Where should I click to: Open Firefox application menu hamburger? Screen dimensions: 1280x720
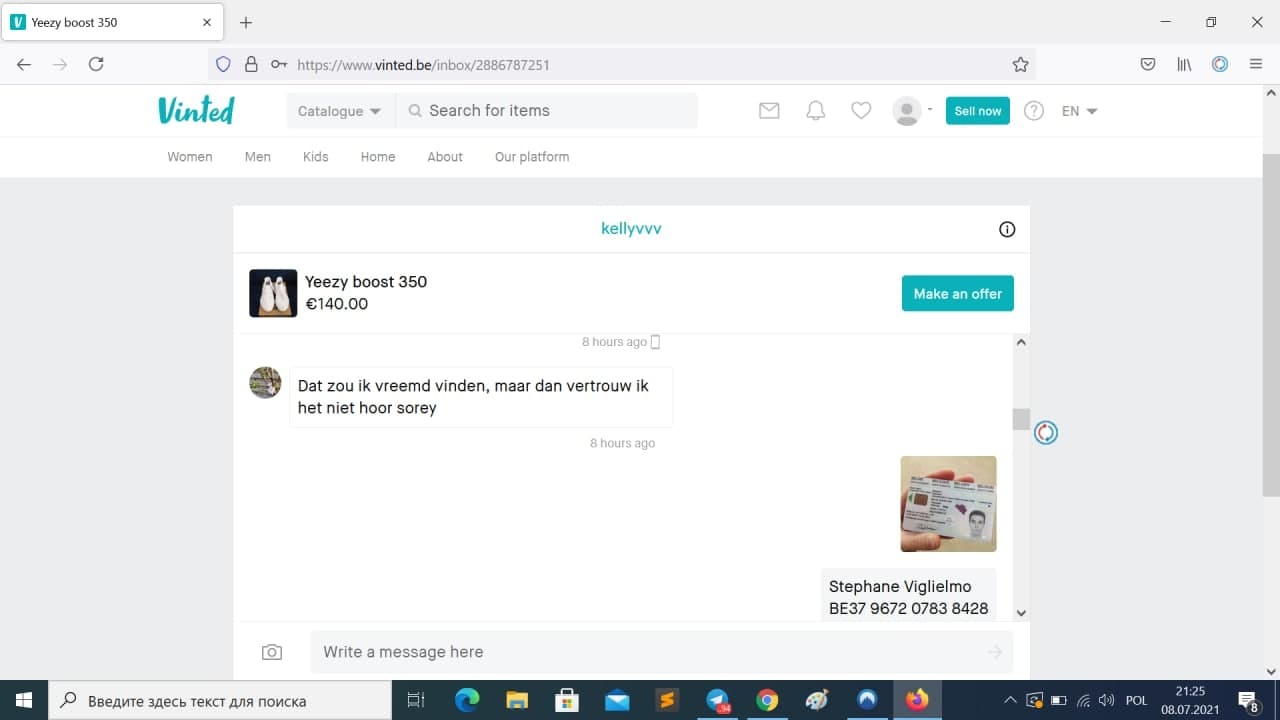tap(1256, 64)
